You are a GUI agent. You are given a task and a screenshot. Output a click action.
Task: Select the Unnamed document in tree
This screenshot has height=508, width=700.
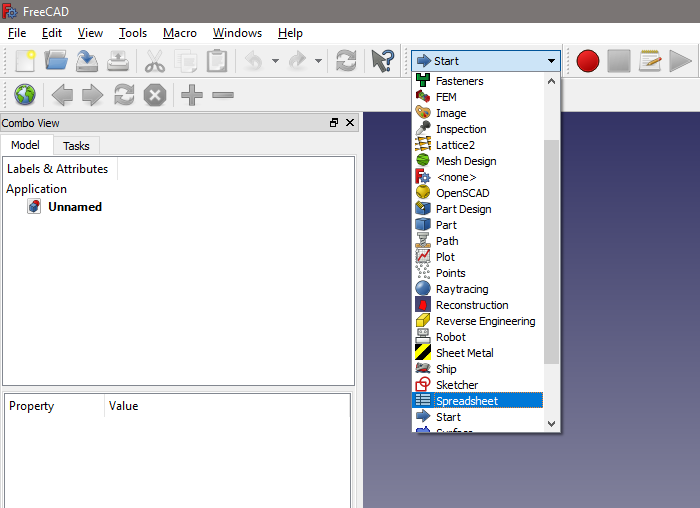coord(74,207)
